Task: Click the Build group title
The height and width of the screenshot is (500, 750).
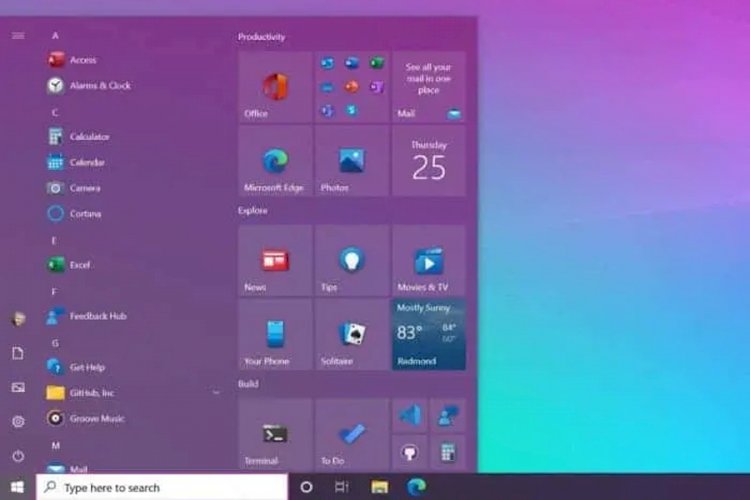Action: coord(248,384)
